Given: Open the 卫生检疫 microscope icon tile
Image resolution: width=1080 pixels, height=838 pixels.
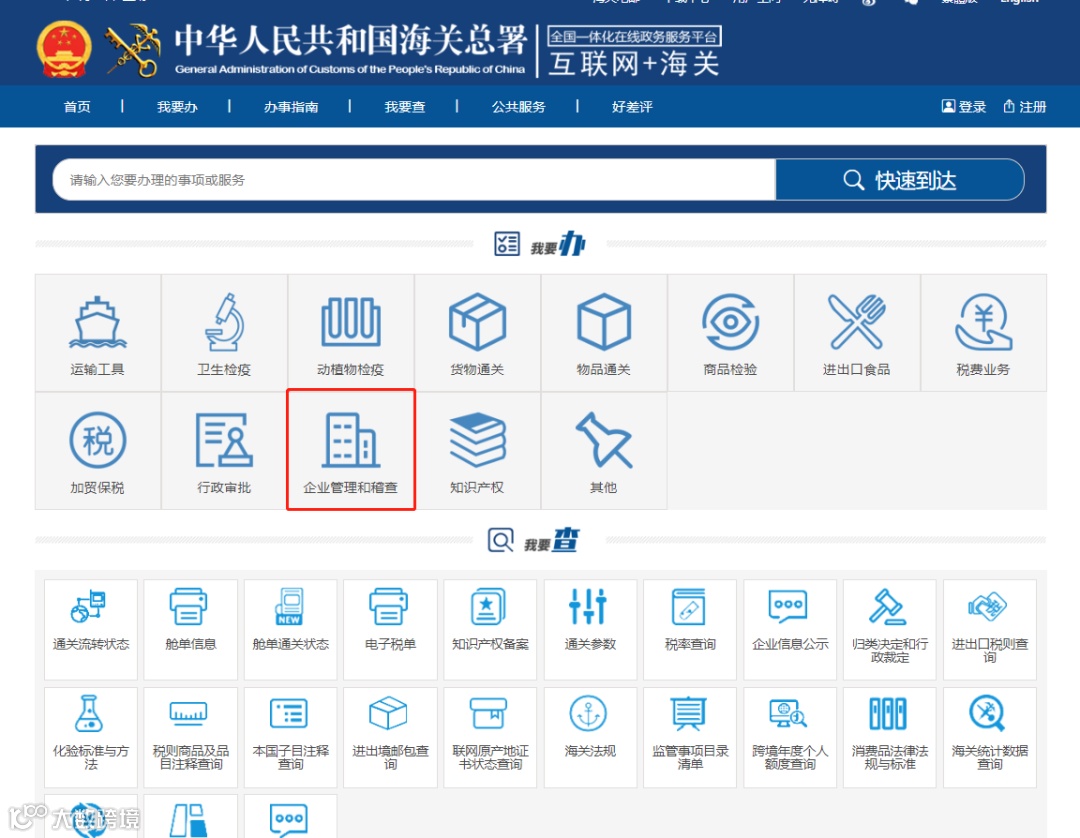Looking at the screenshot, I should [225, 333].
